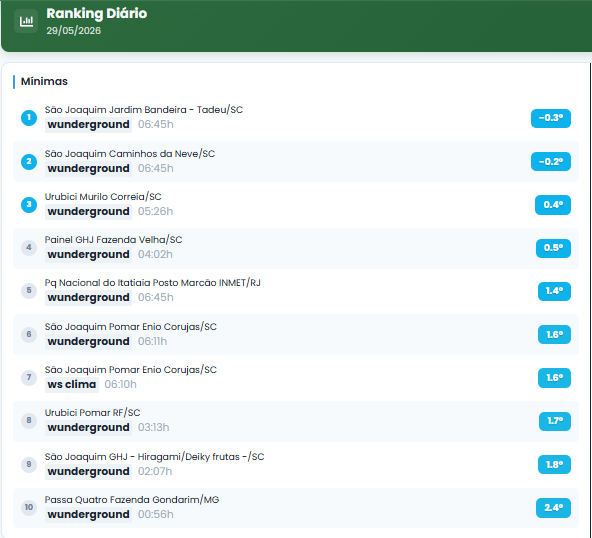Click the ws clima source tag

(72, 384)
